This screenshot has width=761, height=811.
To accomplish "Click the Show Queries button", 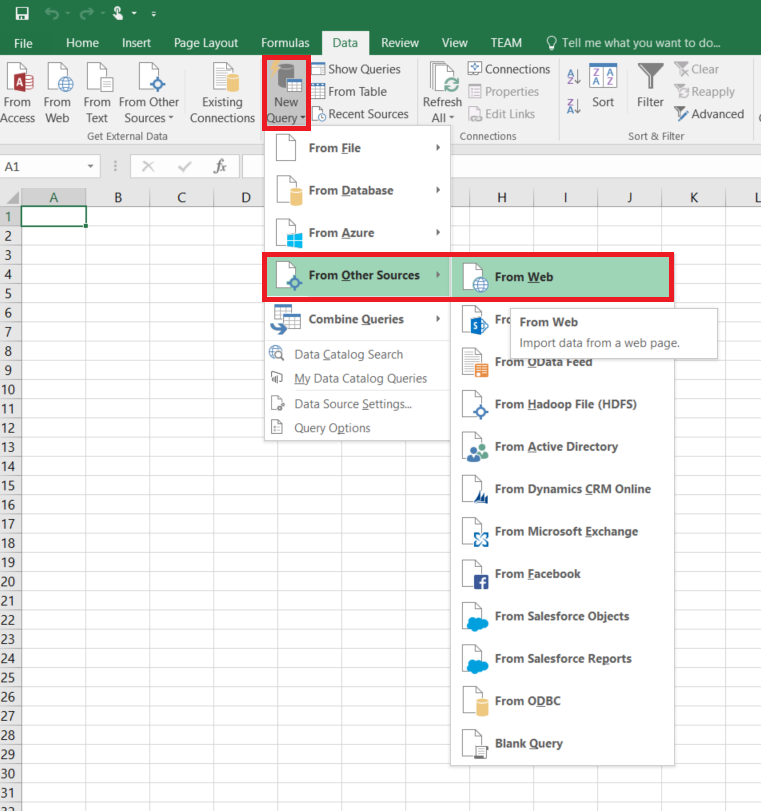I will click(x=356, y=69).
